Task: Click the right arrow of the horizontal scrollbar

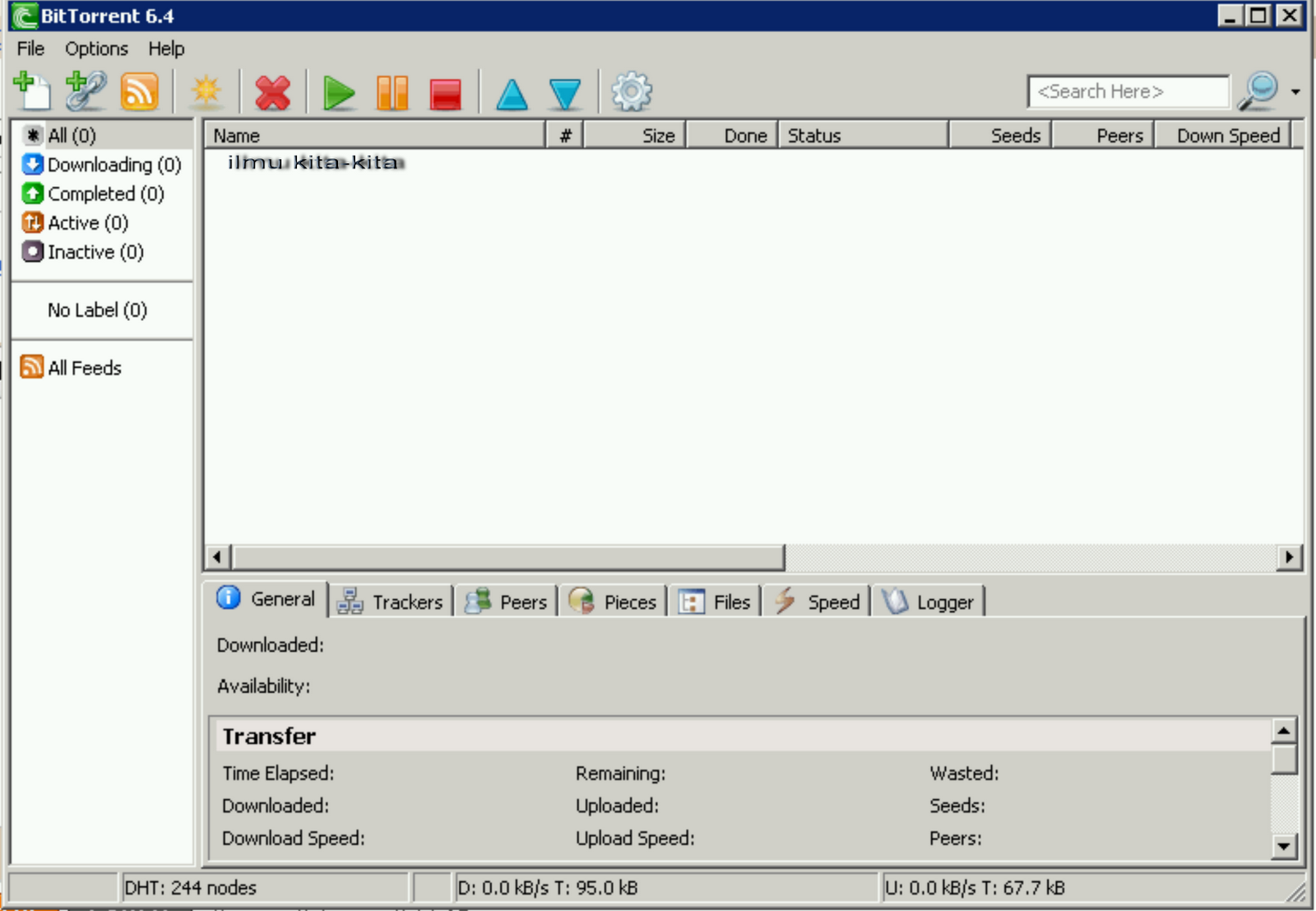Action: coord(1291,557)
